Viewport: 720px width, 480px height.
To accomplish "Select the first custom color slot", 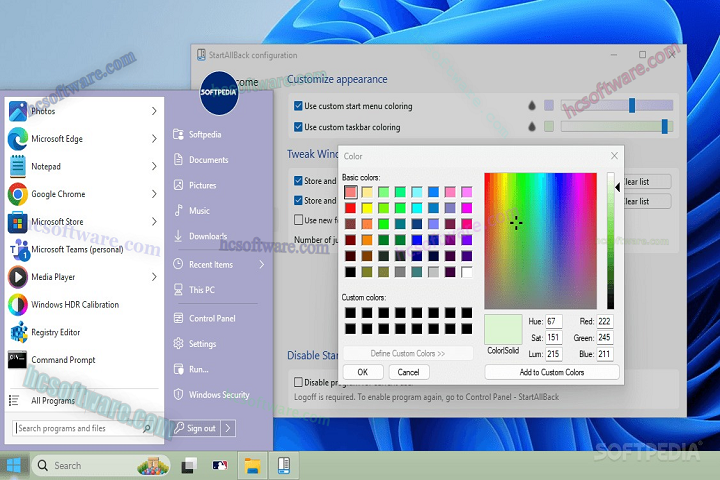I will point(350,313).
